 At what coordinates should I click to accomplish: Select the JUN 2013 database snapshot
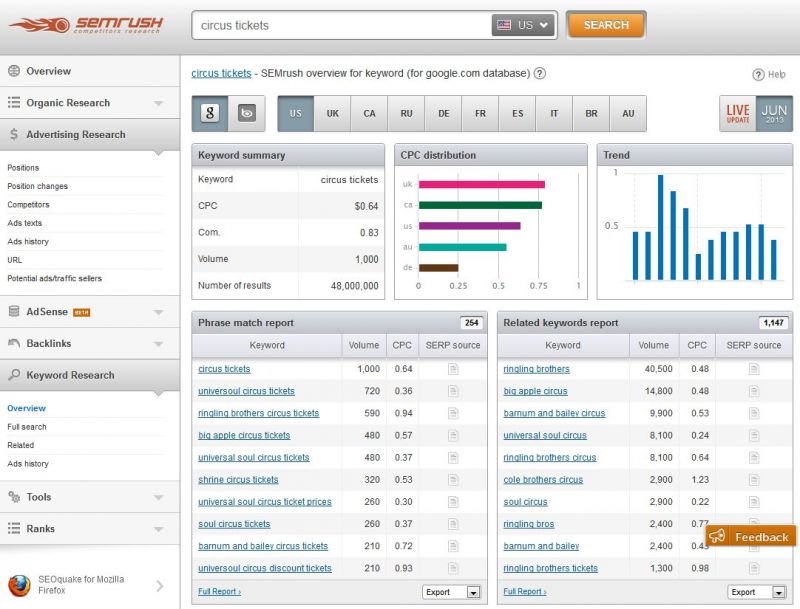pos(774,113)
